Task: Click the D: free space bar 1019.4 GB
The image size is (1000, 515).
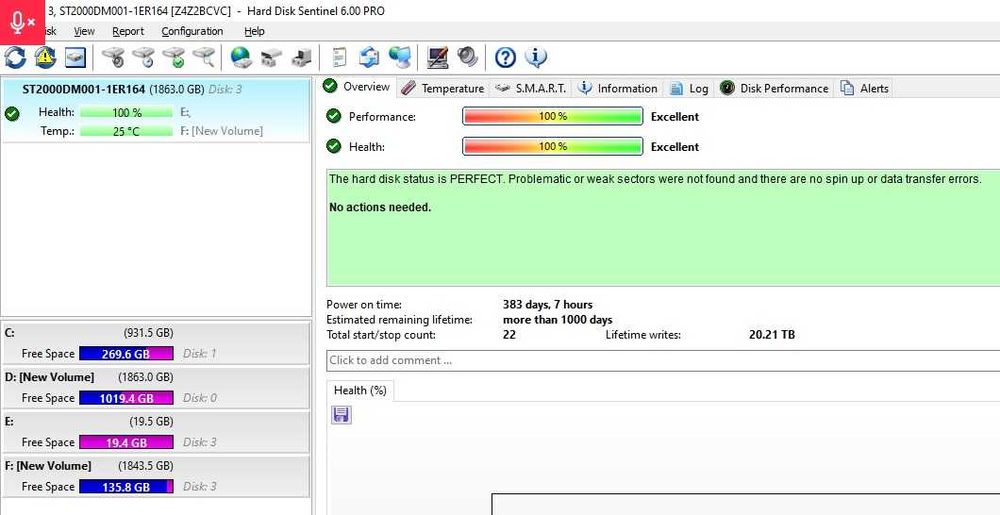Action: tap(126, 398)
